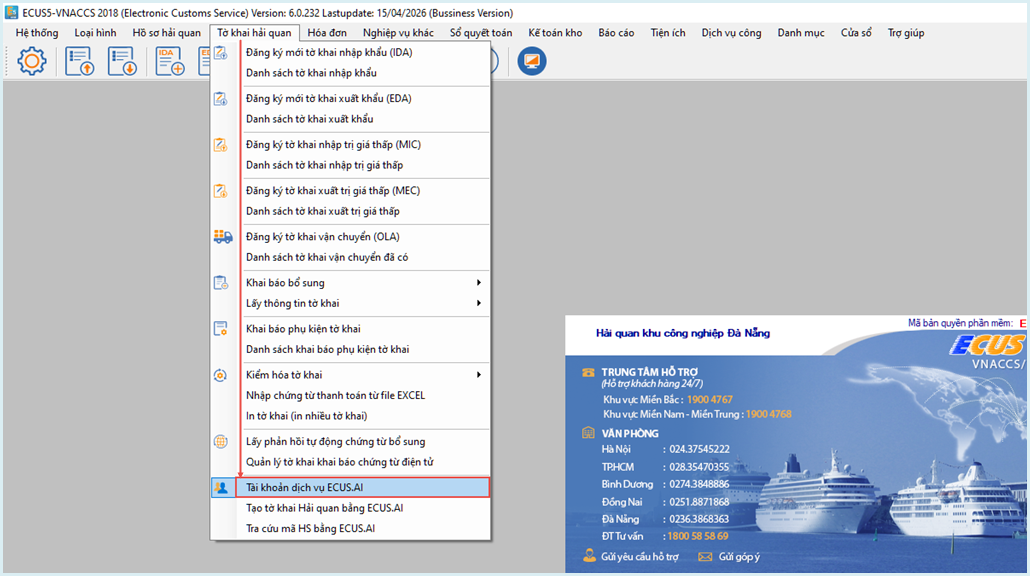1030x576 pixels.
Task: Click the truck icon beside OLA entry
Action: [x=222, y=237]
